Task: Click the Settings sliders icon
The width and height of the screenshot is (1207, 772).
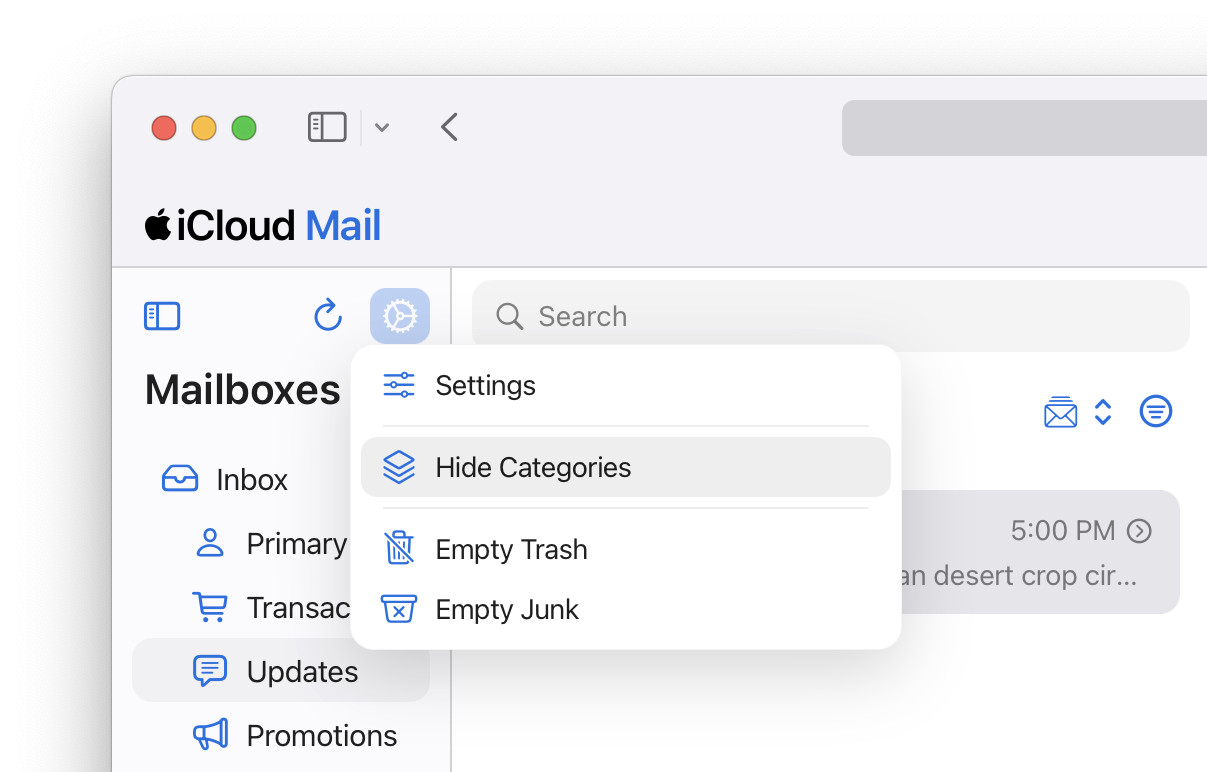Action: [x=399, y=385]
